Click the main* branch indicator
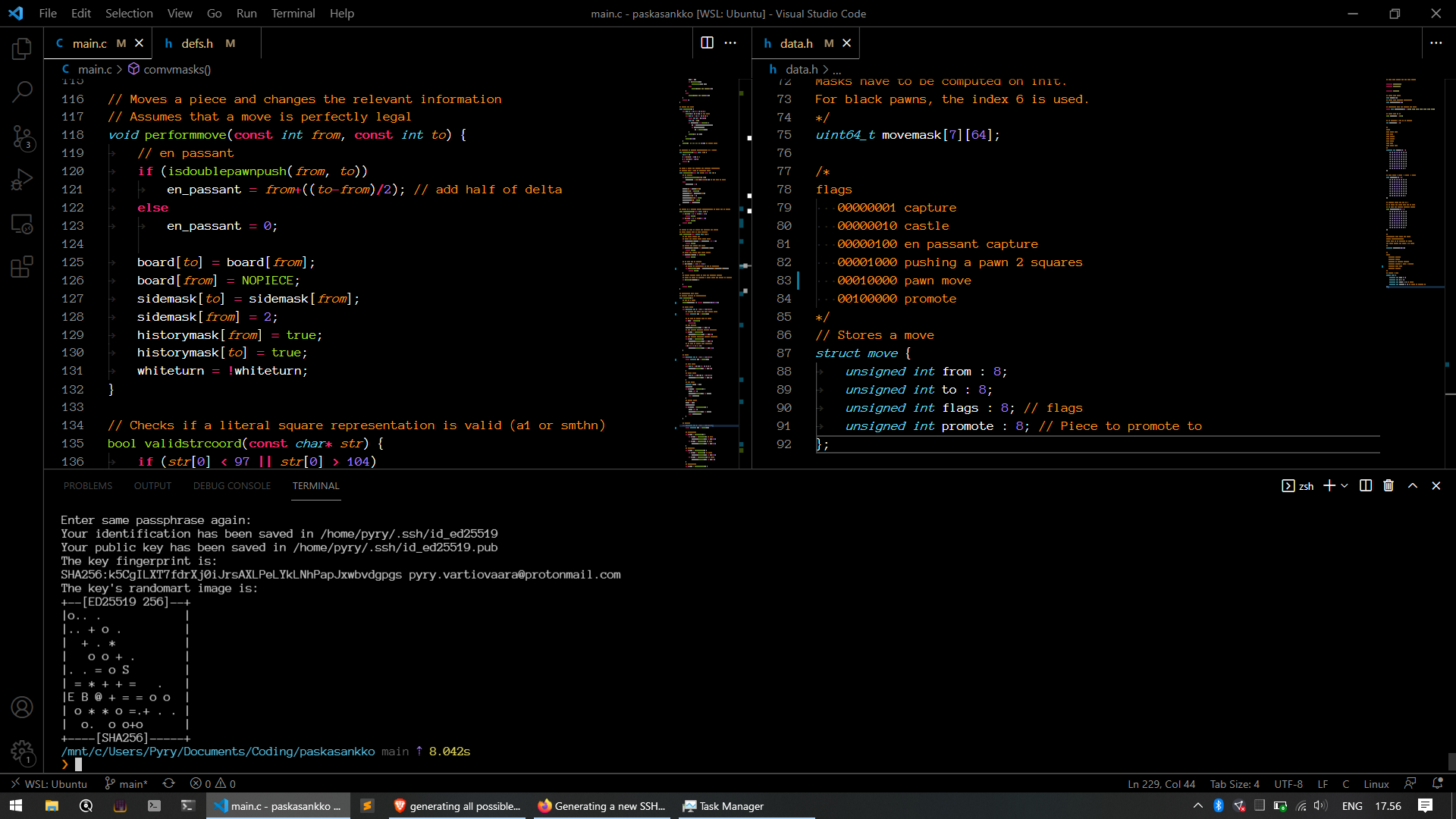Image resolution: width=1456 pixels, height=819 pixels. [126, 783]
